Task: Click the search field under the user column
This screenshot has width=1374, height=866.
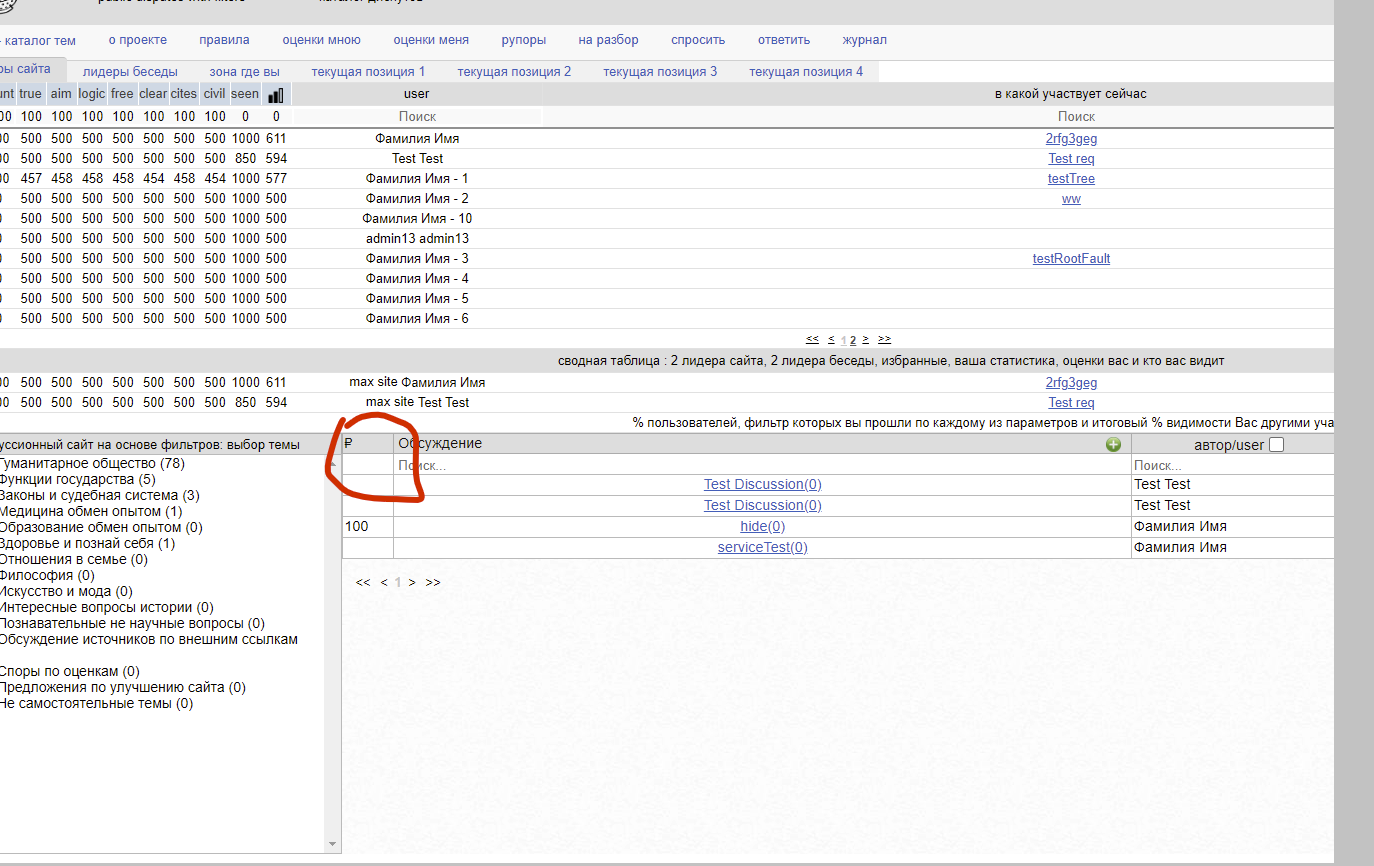Action: click(x=417, y=117)
